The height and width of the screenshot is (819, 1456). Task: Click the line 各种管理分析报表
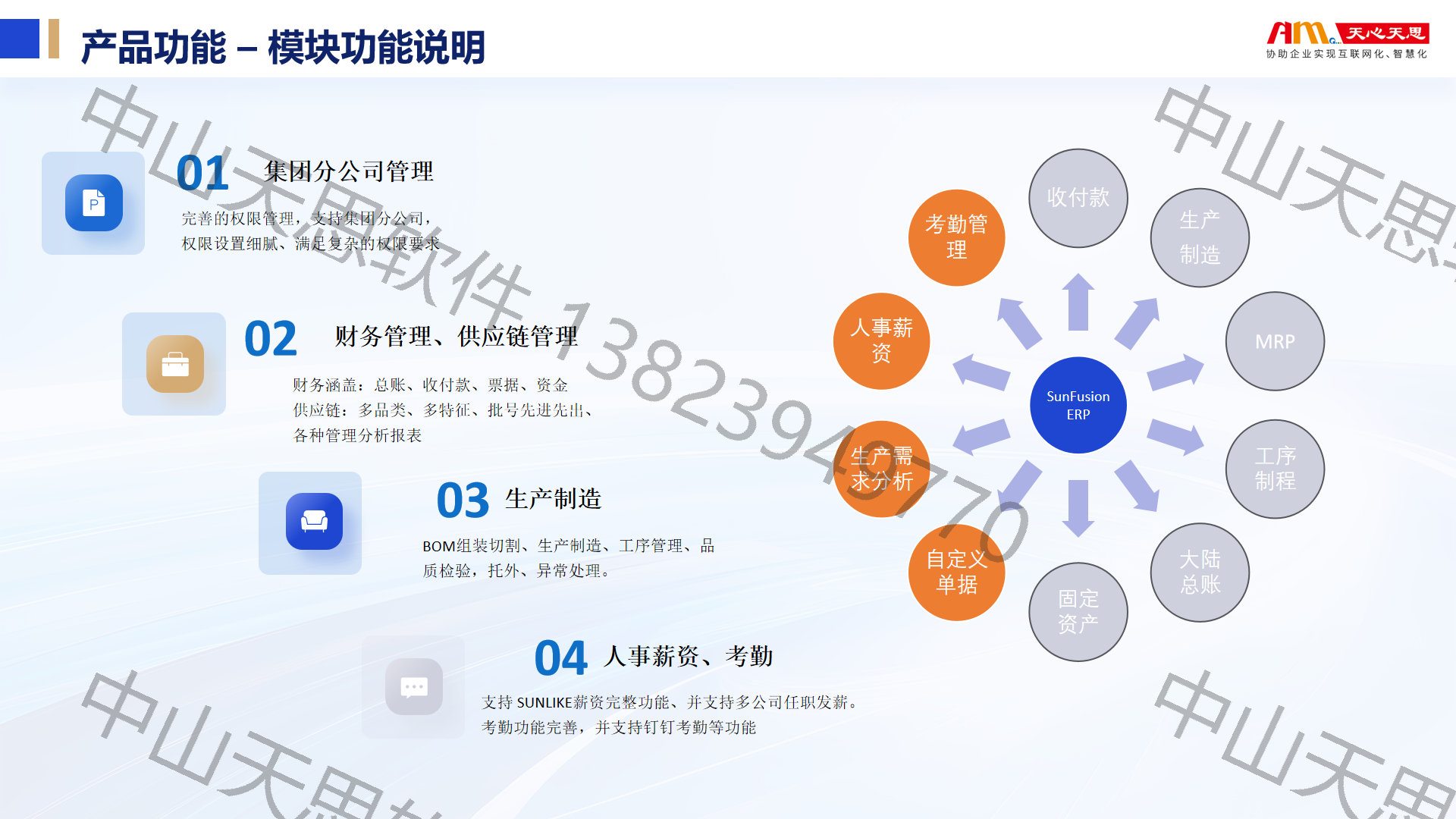coord(358,435)
